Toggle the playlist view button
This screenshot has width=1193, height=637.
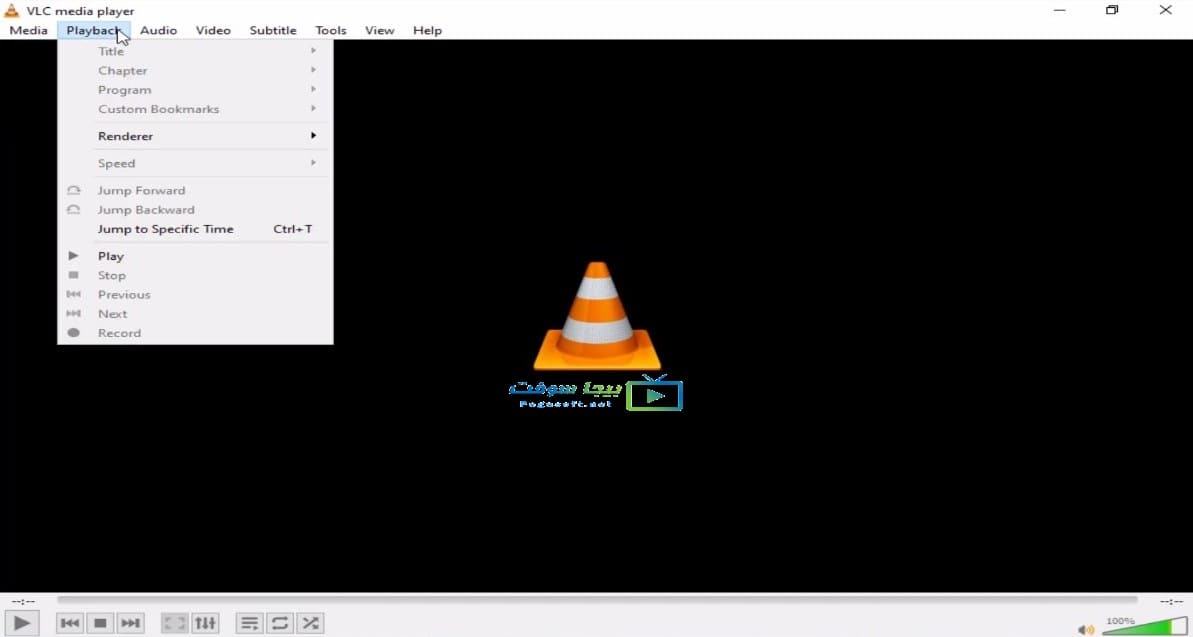pyautogui.click(x=250, y=623)
